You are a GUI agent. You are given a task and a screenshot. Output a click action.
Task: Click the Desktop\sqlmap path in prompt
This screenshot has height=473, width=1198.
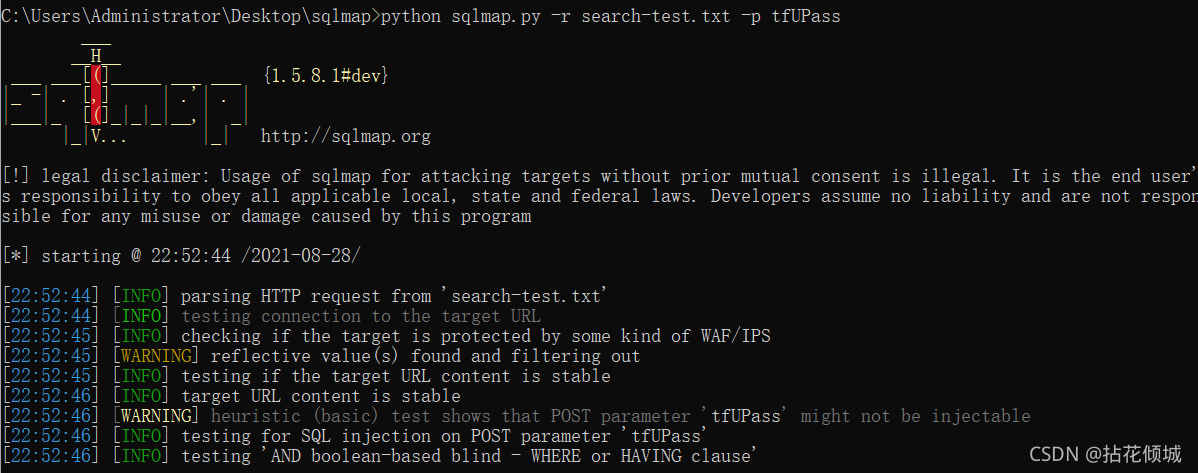tap(300, 16)
